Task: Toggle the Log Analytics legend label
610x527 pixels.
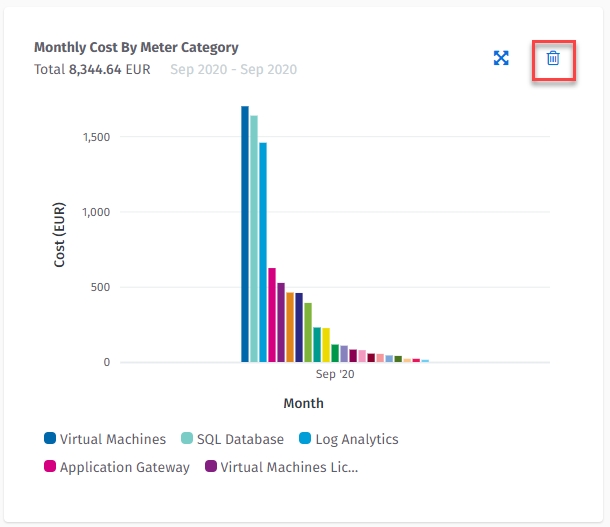Action: 358,439
